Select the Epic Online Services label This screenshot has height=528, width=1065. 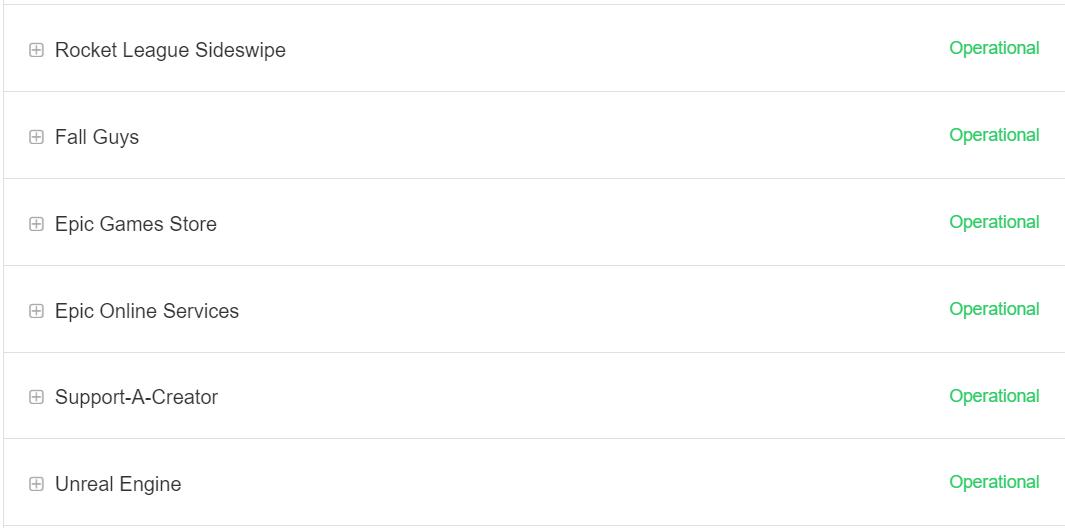pos(147,311)
